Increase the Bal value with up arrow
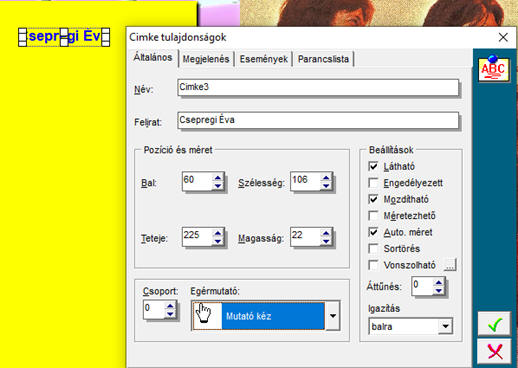The image size is (518, 368). click(x=218, y=178)
